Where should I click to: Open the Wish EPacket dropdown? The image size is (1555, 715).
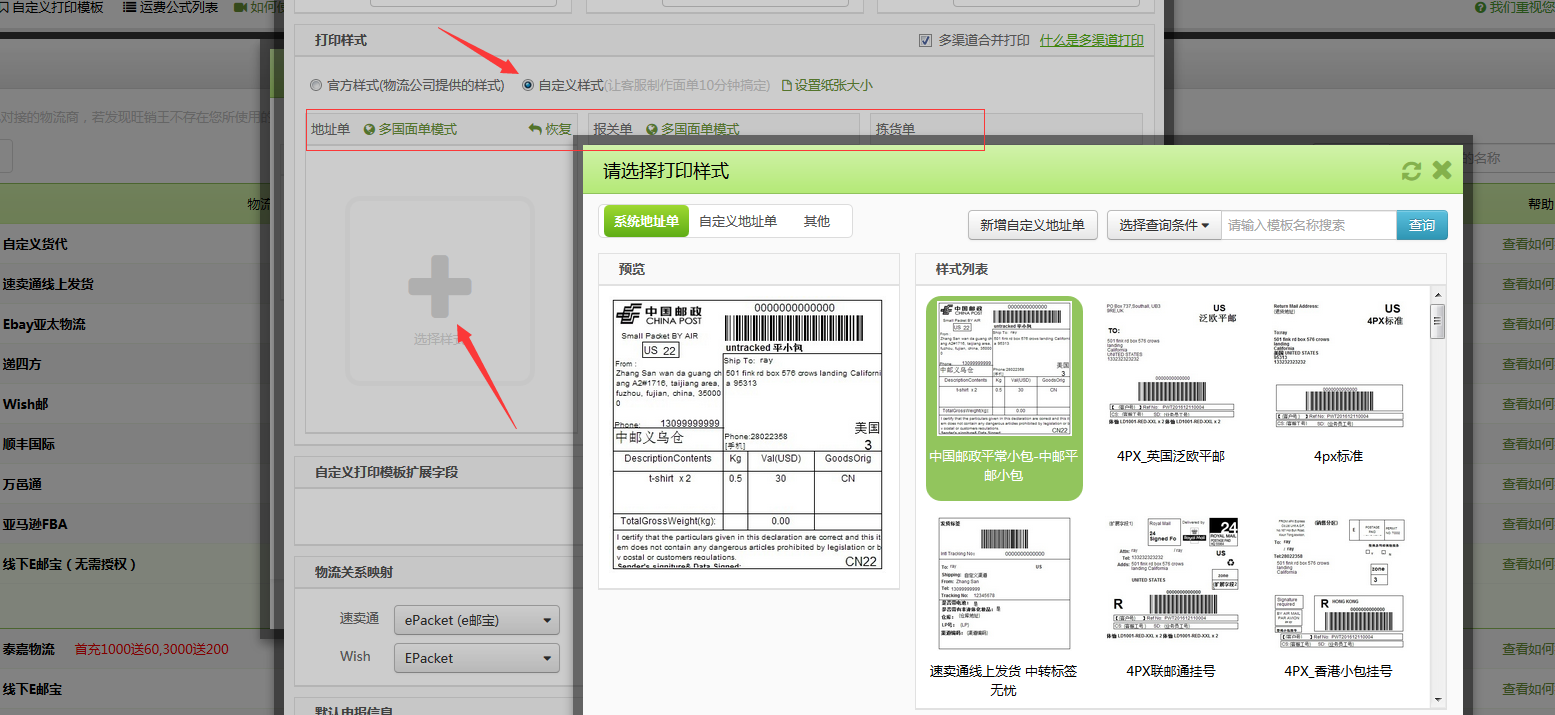pos(477,658)
